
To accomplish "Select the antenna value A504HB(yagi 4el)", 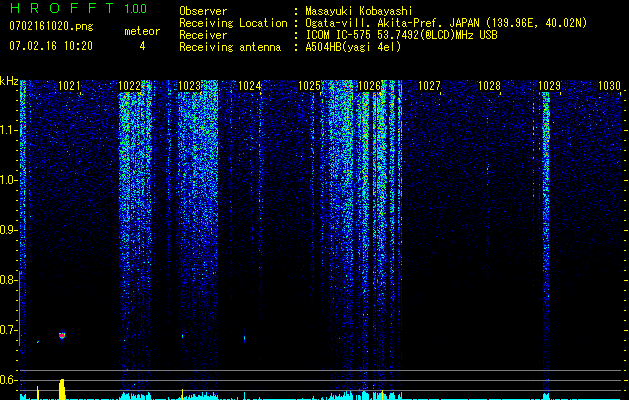I will point(353,47).
